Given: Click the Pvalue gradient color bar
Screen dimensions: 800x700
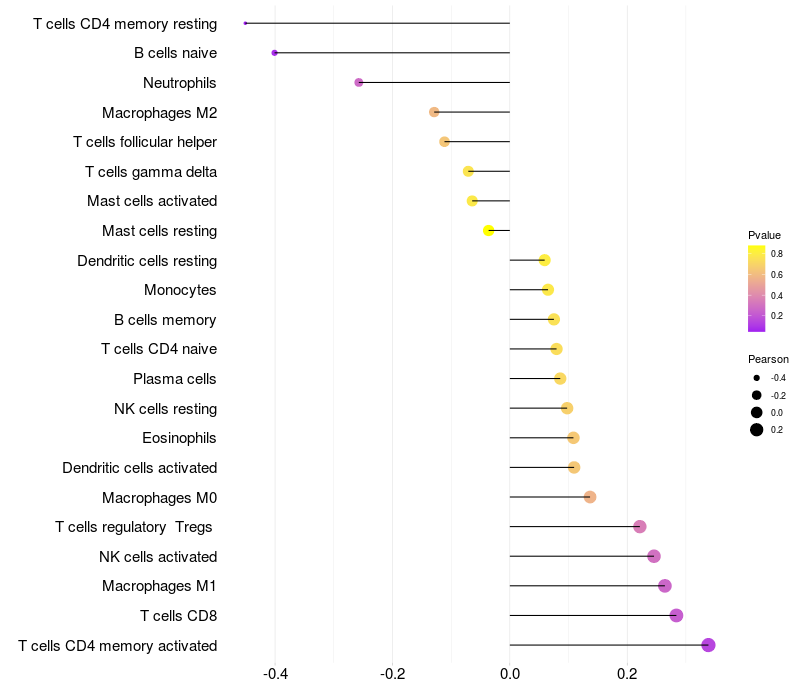Looking at the screenshot, I should coord(757,288).
